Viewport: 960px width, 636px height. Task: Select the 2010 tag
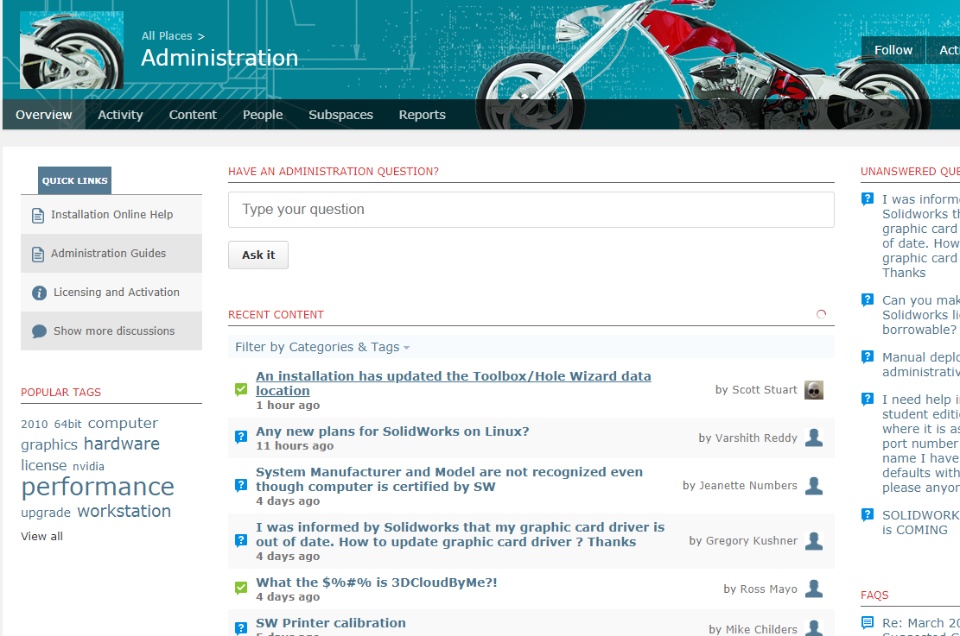(34, 424)
